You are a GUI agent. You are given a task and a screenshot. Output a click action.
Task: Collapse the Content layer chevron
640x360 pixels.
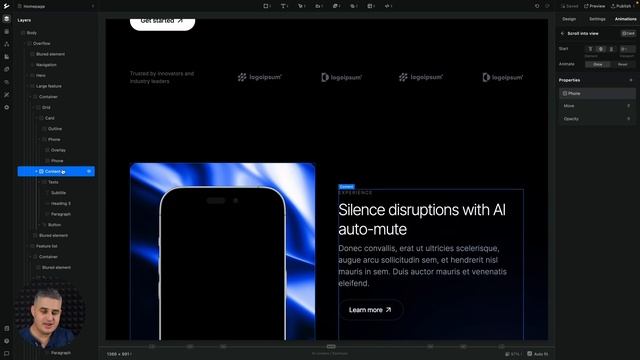pos(36,171)
